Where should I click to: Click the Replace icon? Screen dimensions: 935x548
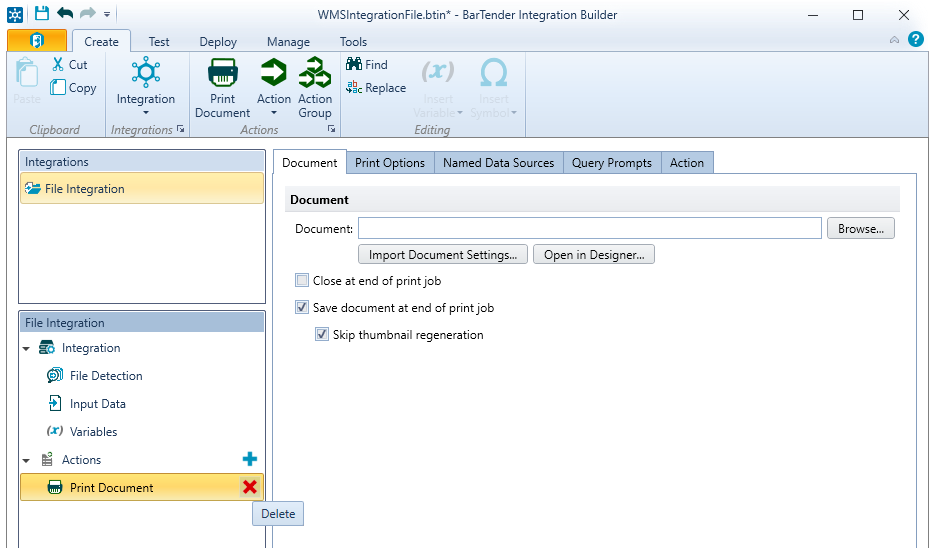[x=354, y=87]
